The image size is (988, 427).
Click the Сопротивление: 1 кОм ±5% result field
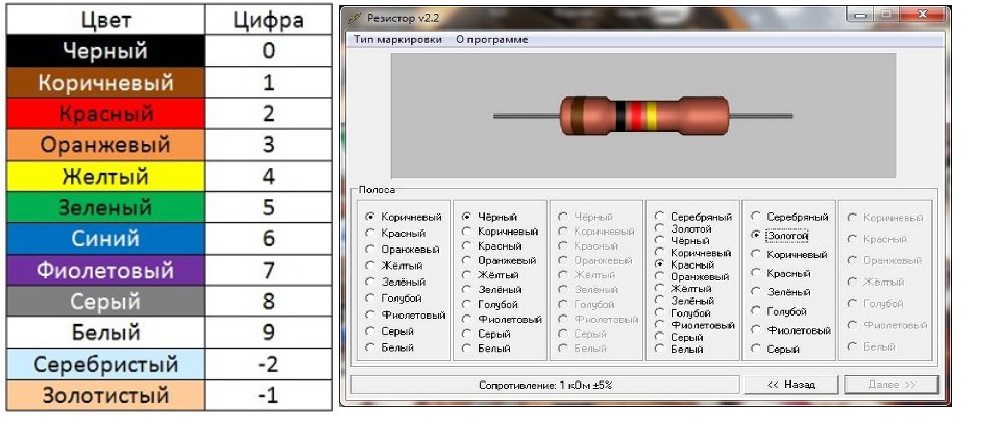[544, 385]
